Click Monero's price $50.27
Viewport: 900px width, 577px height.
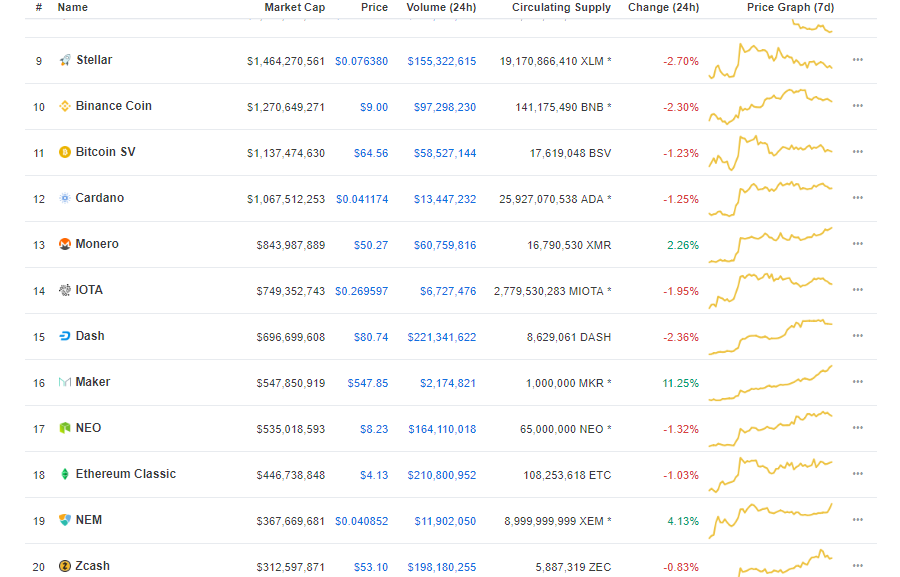click(x=371, y=245)
